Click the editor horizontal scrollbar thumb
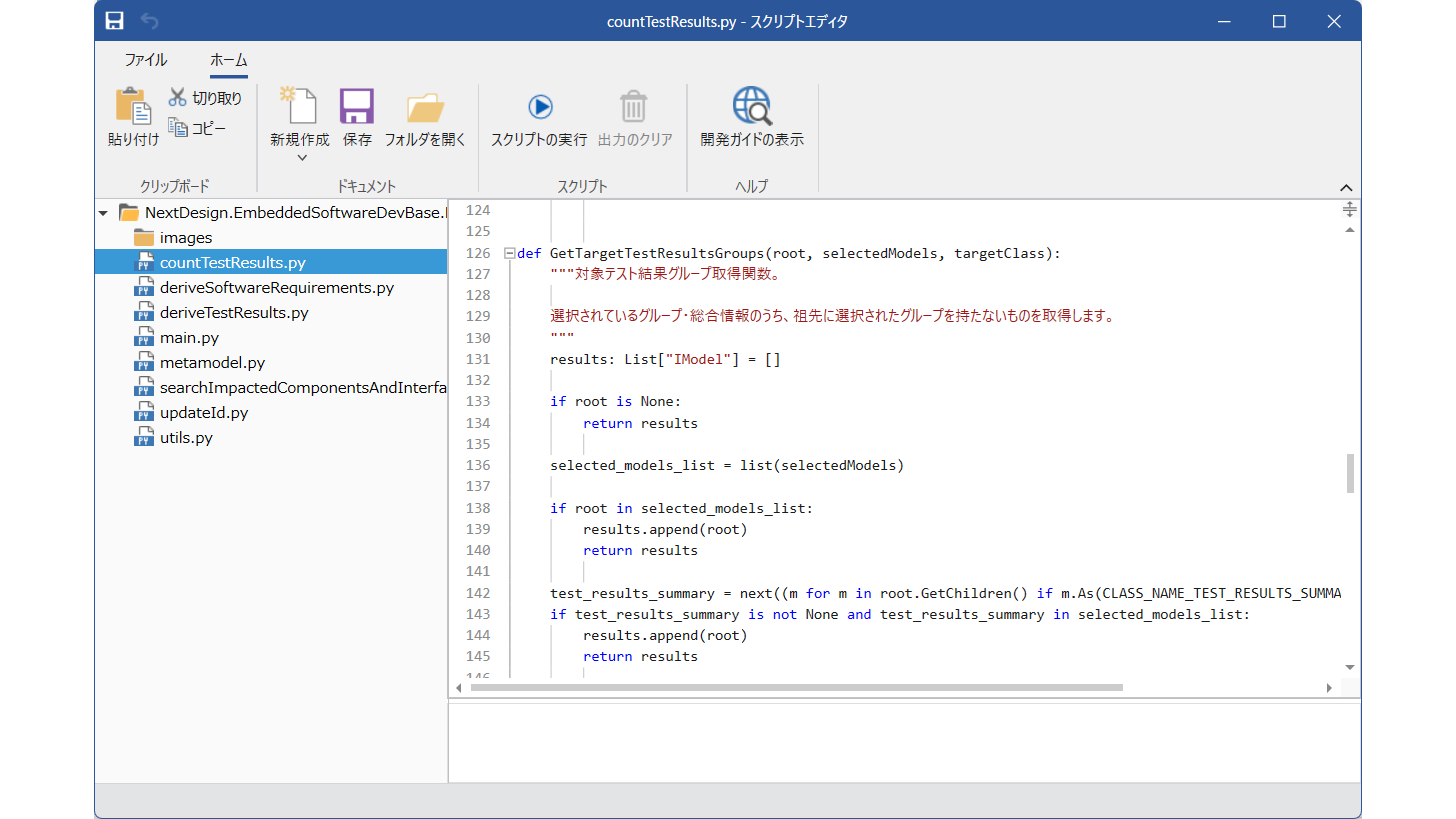1456x819 pixels. (796, 688)
